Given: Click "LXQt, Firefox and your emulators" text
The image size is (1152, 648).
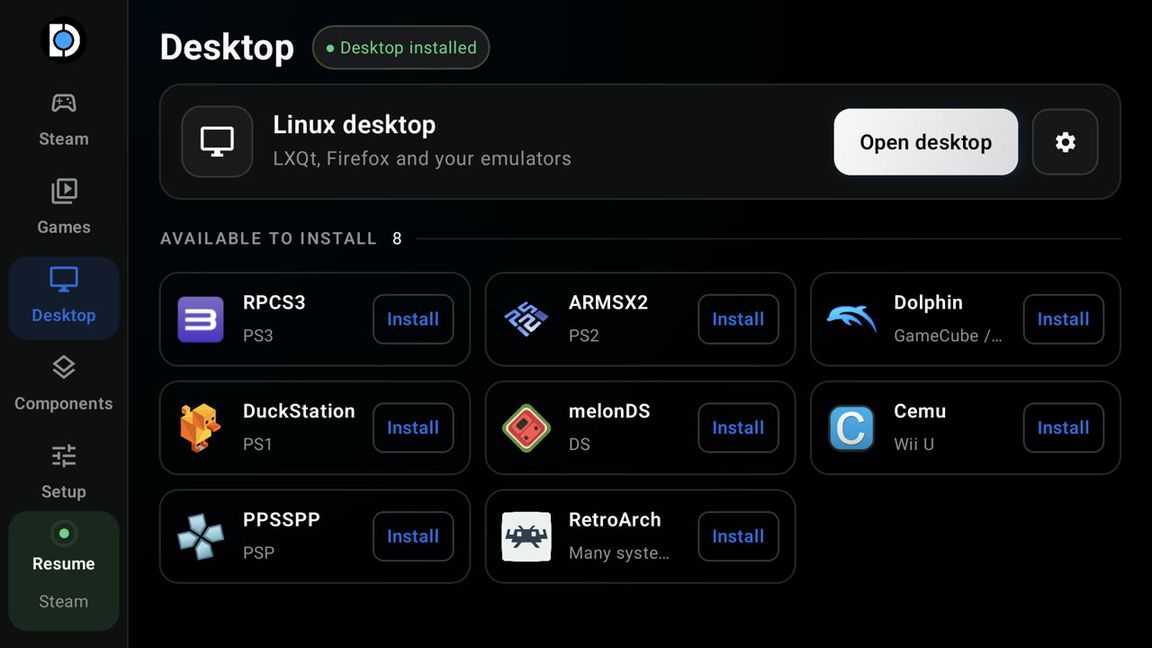Looking at the screenshot, I should pos(422,159).
